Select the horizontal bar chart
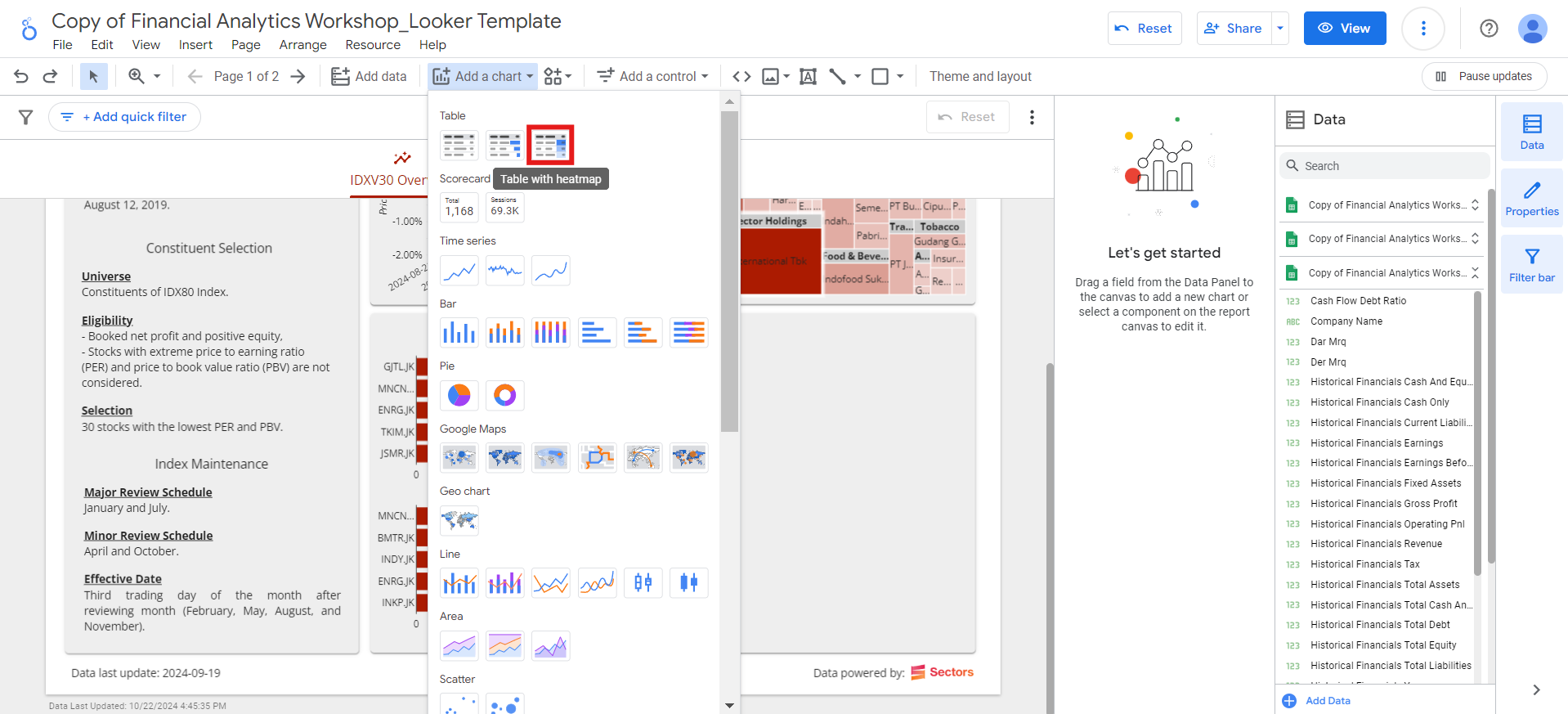Screen dimensions: 1568x714 [x=597, y=333]
